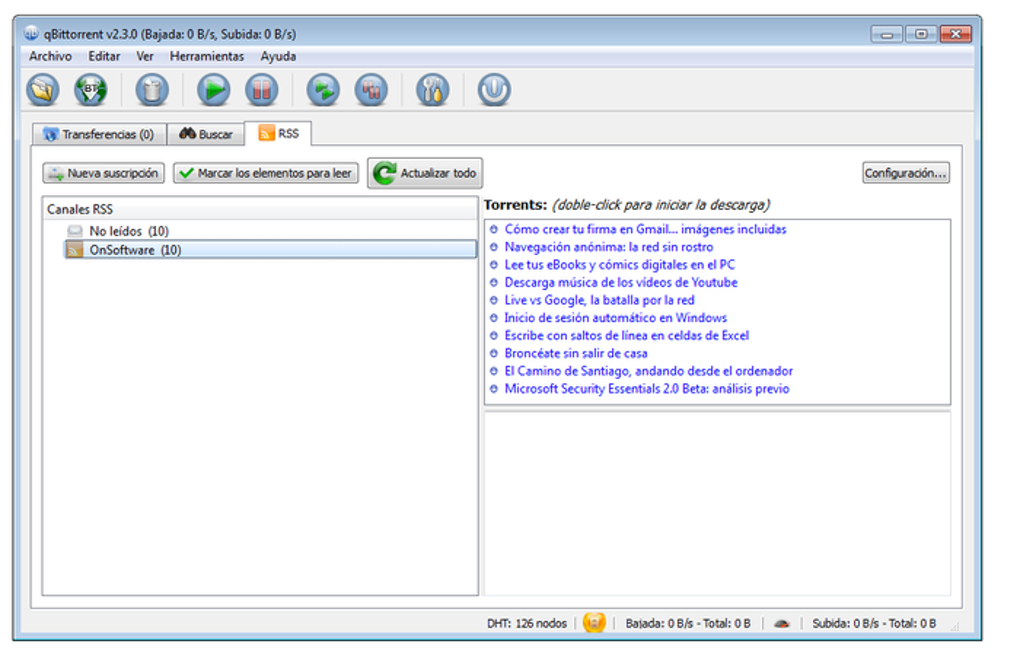Select article Lee tus eBooks y cómics digitales
Image resolution: width=1020 pixels, height=666 pixels.
click(620, 265)
